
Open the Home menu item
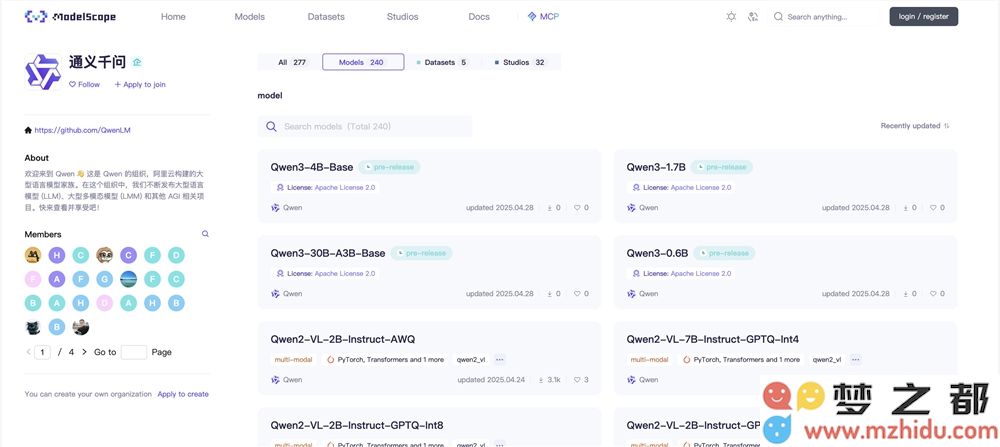point(173,17)
